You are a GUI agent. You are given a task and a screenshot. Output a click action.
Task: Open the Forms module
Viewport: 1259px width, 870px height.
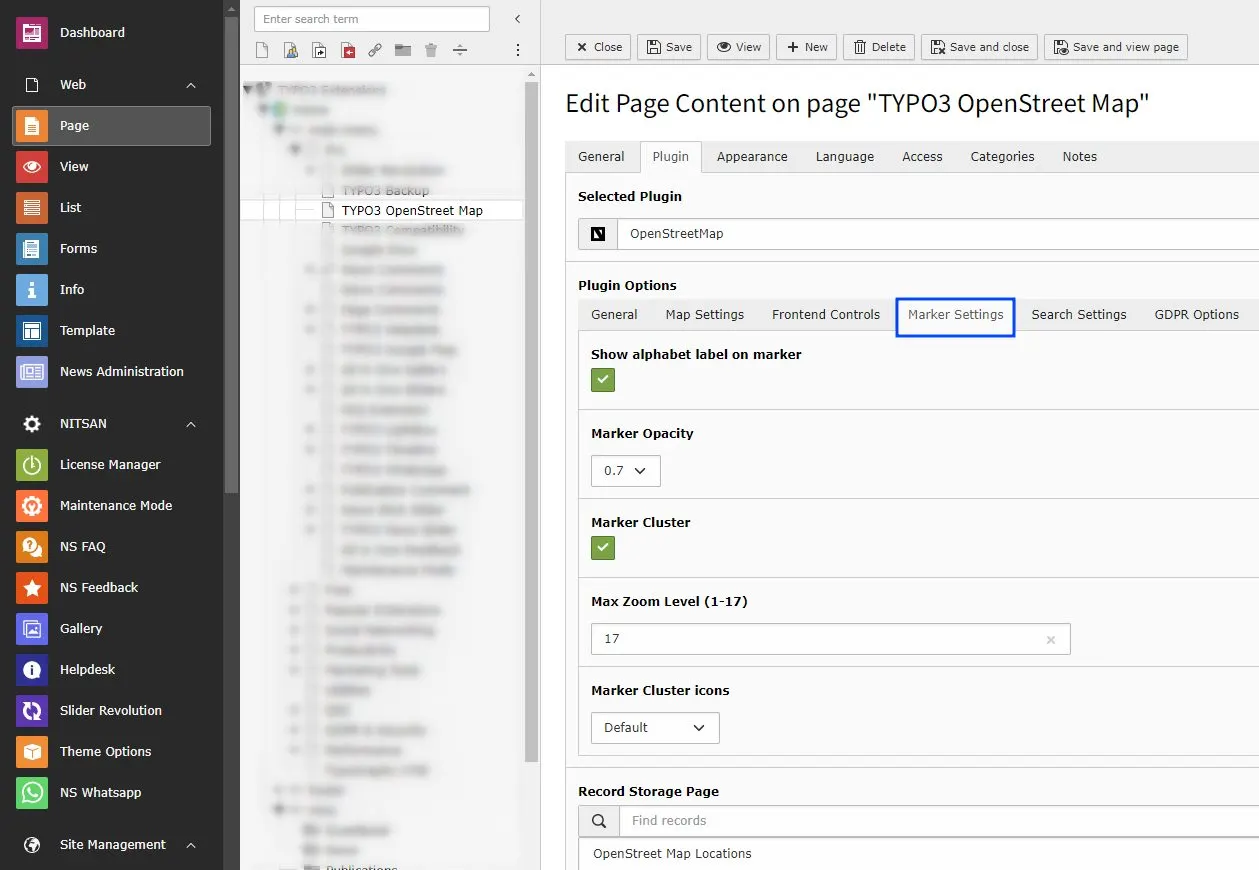[x=112, y=249]
